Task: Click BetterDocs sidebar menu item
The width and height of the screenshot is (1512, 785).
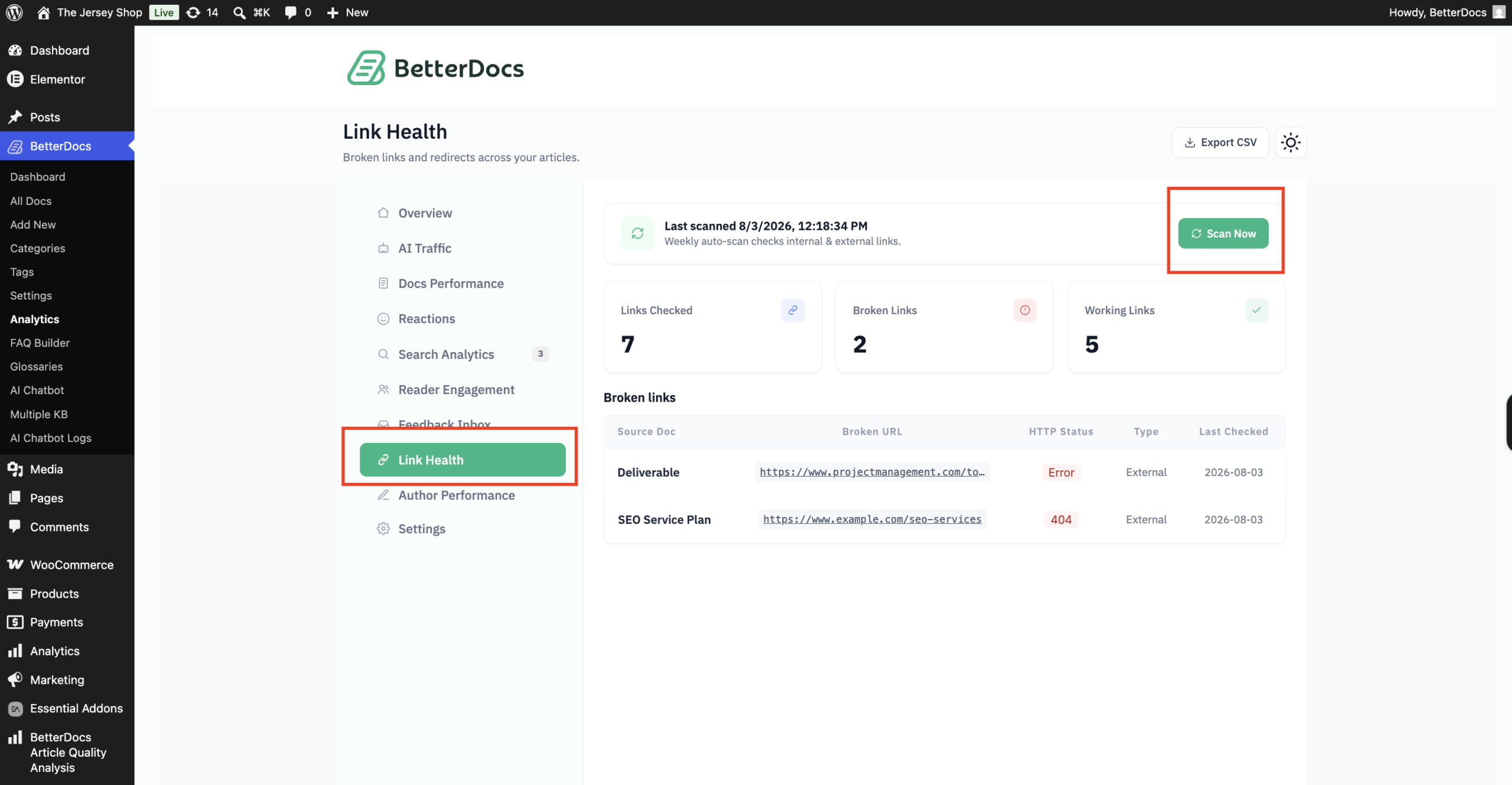Action: coord(60,146)
